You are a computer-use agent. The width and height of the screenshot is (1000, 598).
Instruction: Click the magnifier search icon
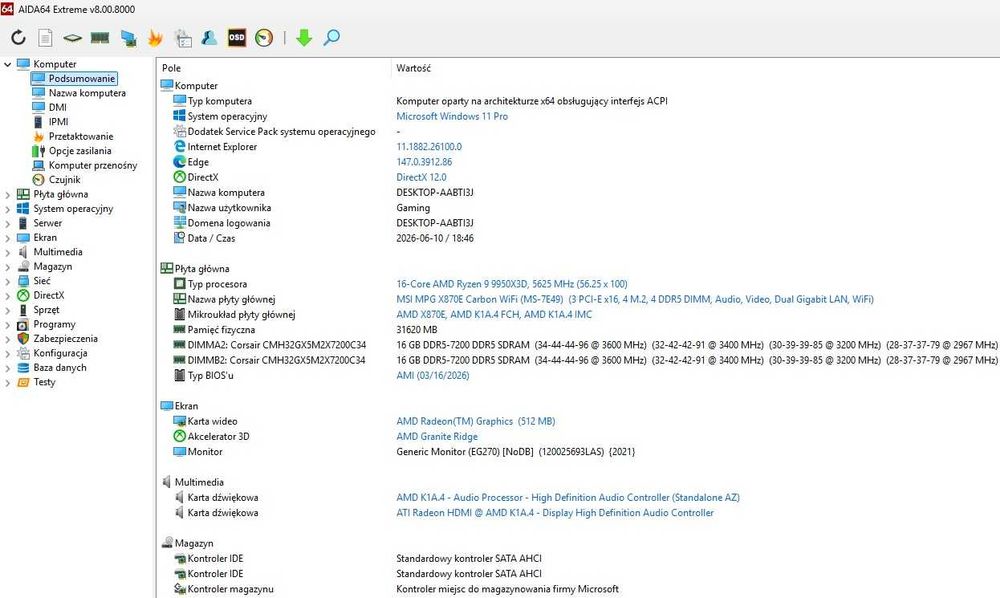click(x=332, y=38)
